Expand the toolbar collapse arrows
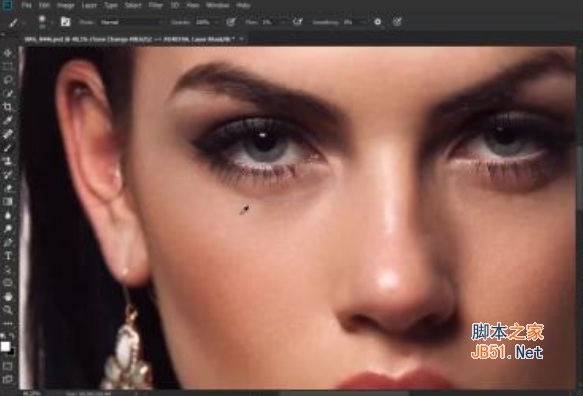 click(x=3, y=34)
